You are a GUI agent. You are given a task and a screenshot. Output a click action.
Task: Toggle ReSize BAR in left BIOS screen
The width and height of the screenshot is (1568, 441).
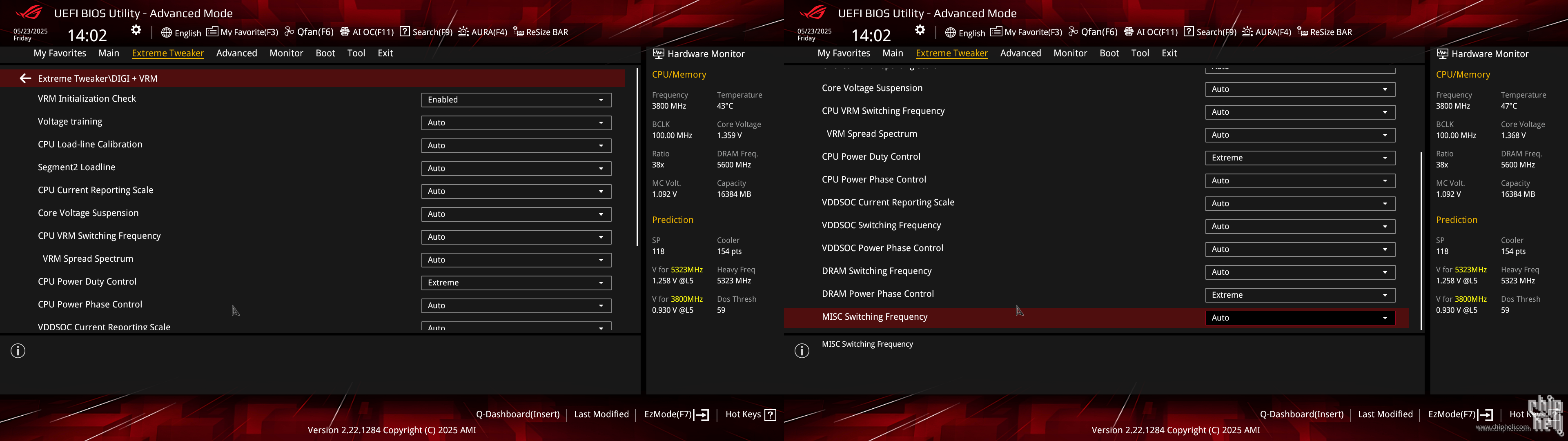[x=541, y=32]
